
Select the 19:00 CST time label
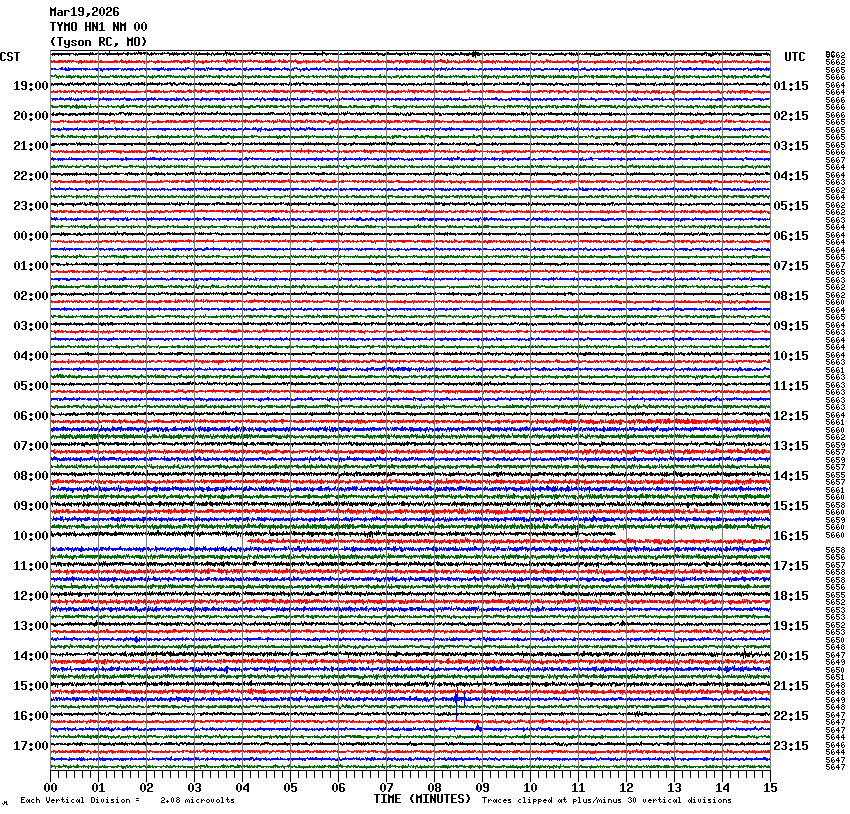click(x=30, y=86)
